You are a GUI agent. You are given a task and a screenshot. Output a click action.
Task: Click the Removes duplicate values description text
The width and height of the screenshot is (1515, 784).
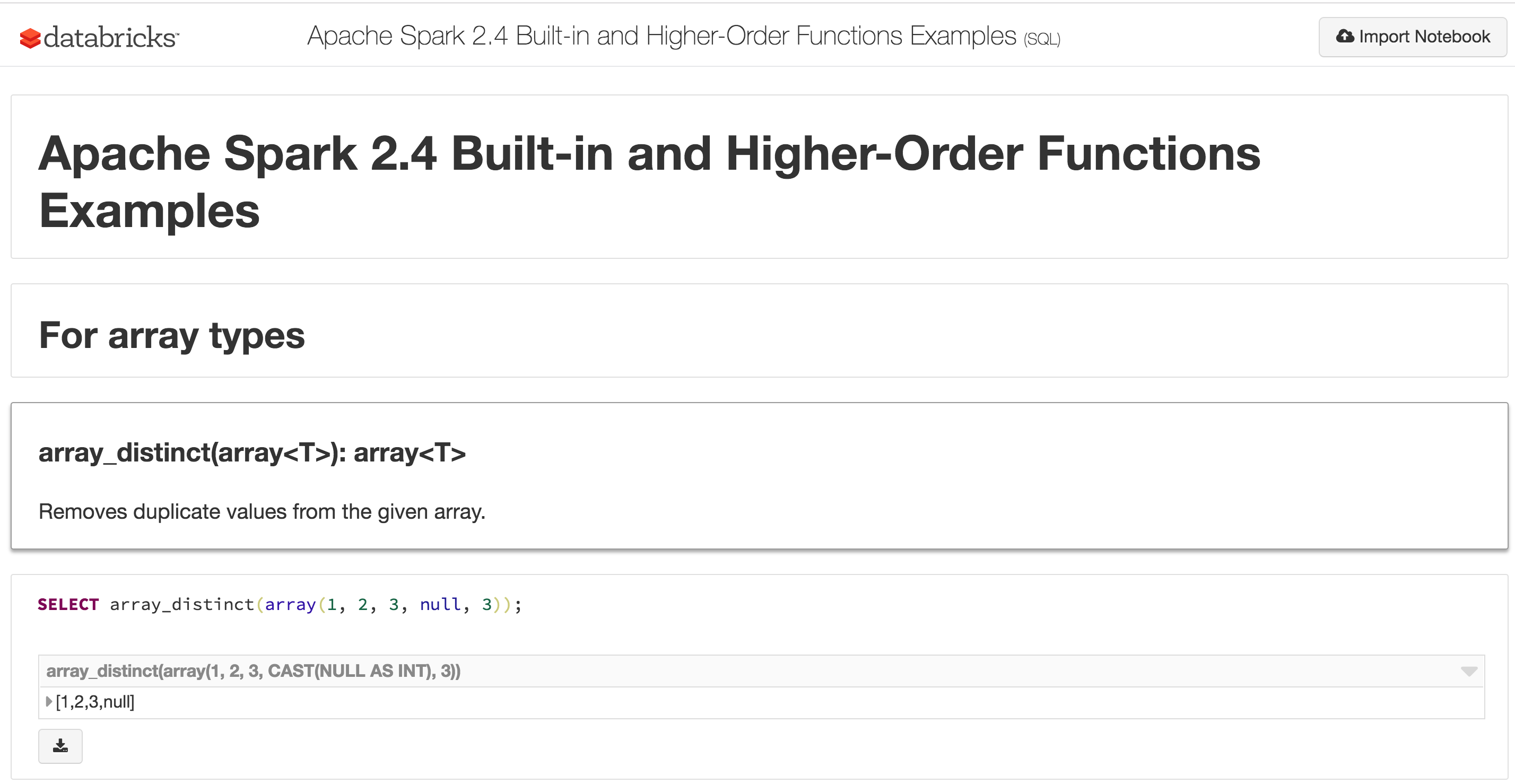tap(262, 512)
